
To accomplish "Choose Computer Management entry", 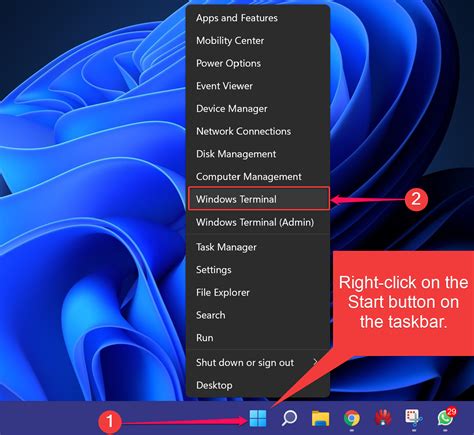I will click(258, 176).
